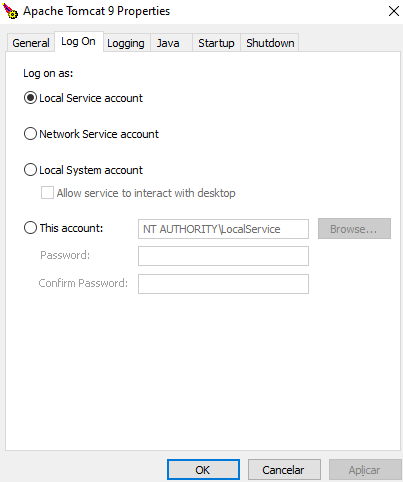
Task: Switch to the Java tab
Action: pos(168,43)
